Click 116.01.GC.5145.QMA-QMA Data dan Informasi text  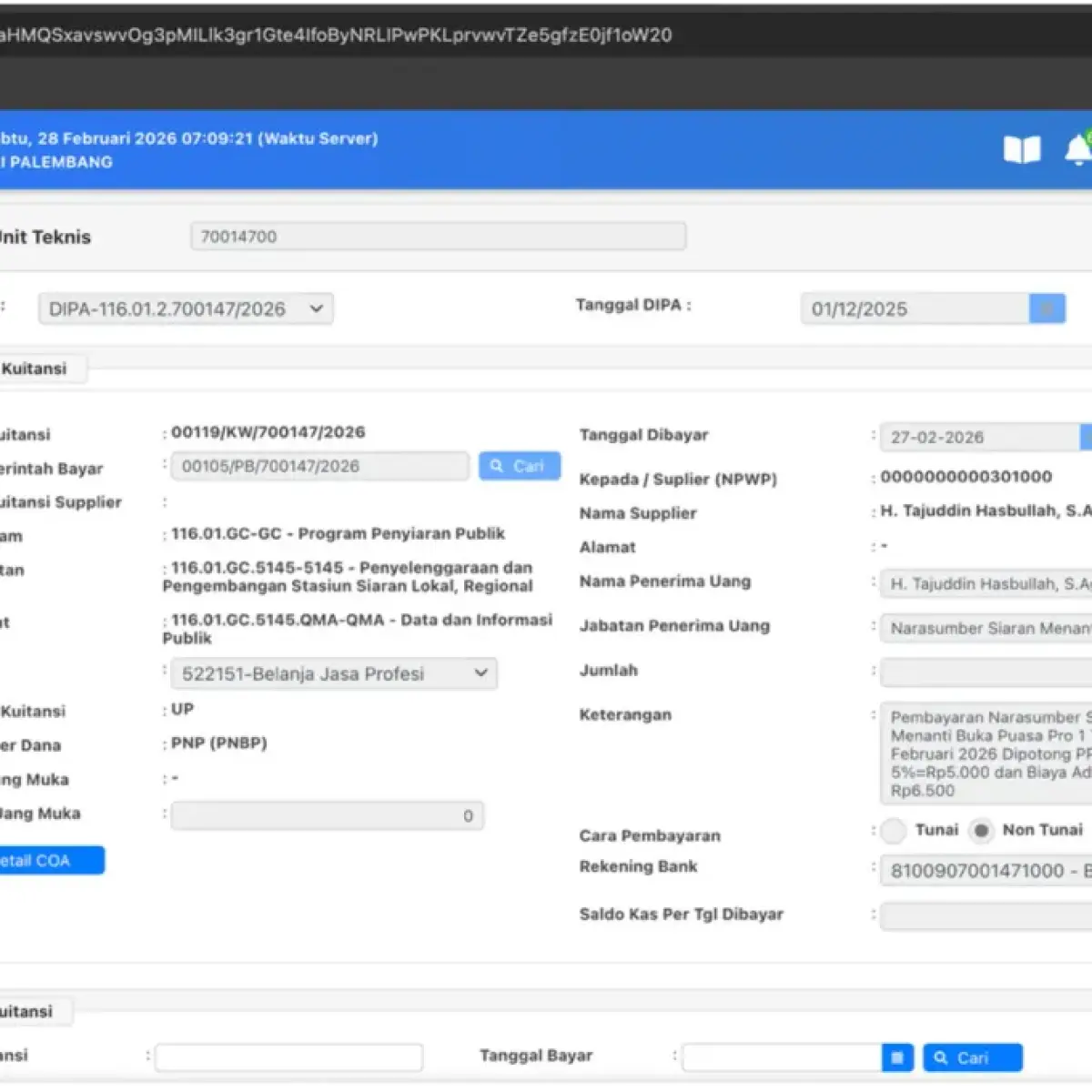358,629
